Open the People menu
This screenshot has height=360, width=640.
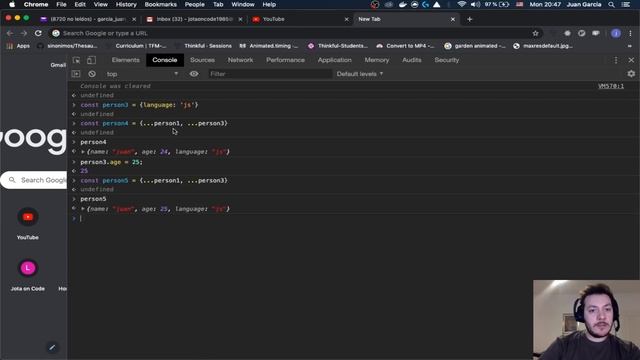(194, 4)
